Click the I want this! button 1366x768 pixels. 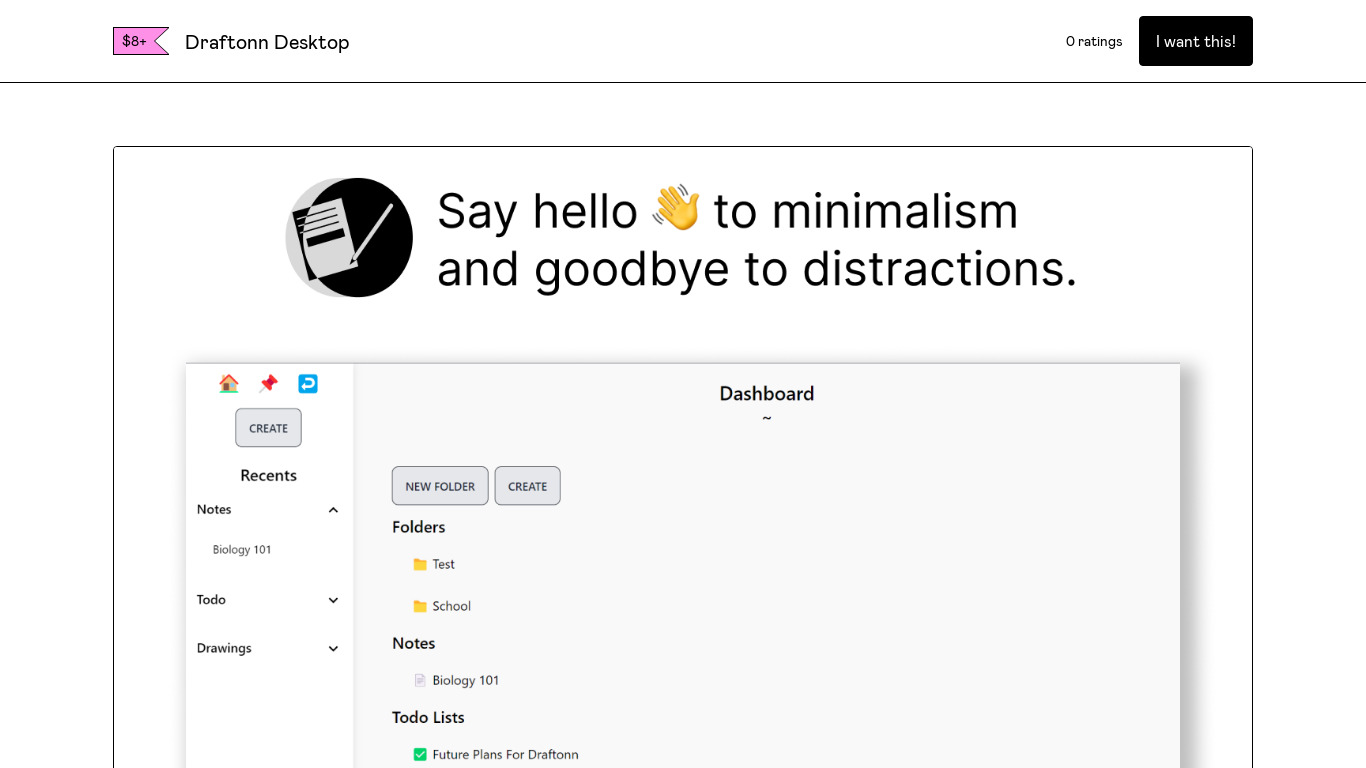1196,41
